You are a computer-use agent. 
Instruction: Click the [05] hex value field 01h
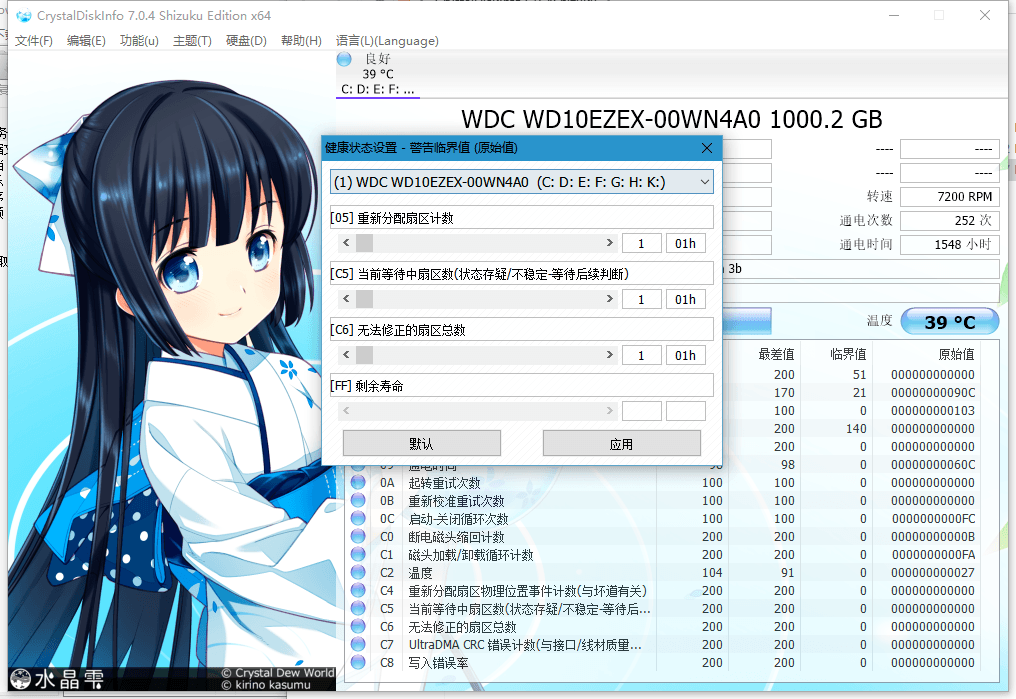pos(686,244)
